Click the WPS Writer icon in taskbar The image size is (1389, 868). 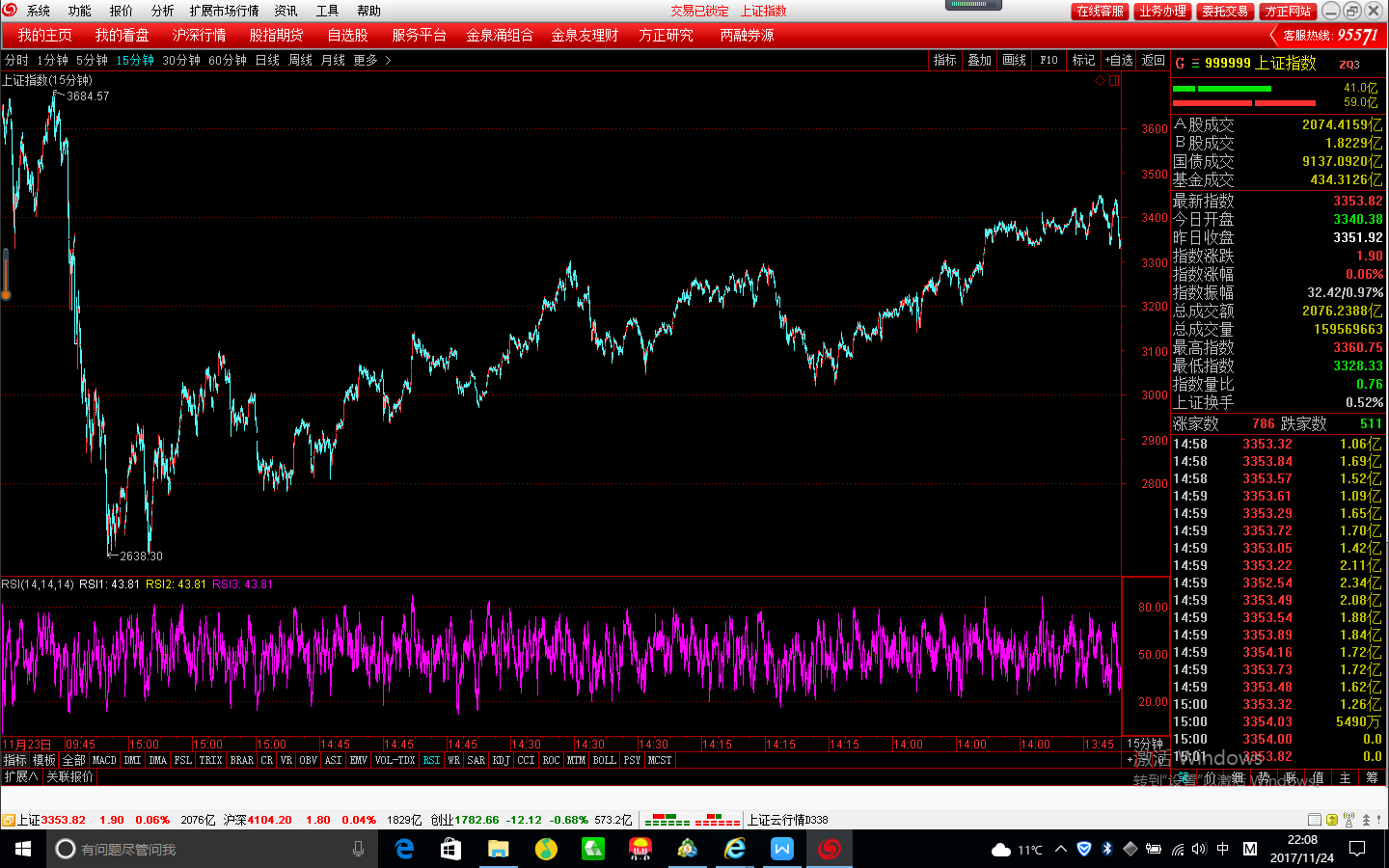pyautogui.click(x=781, y=849)
